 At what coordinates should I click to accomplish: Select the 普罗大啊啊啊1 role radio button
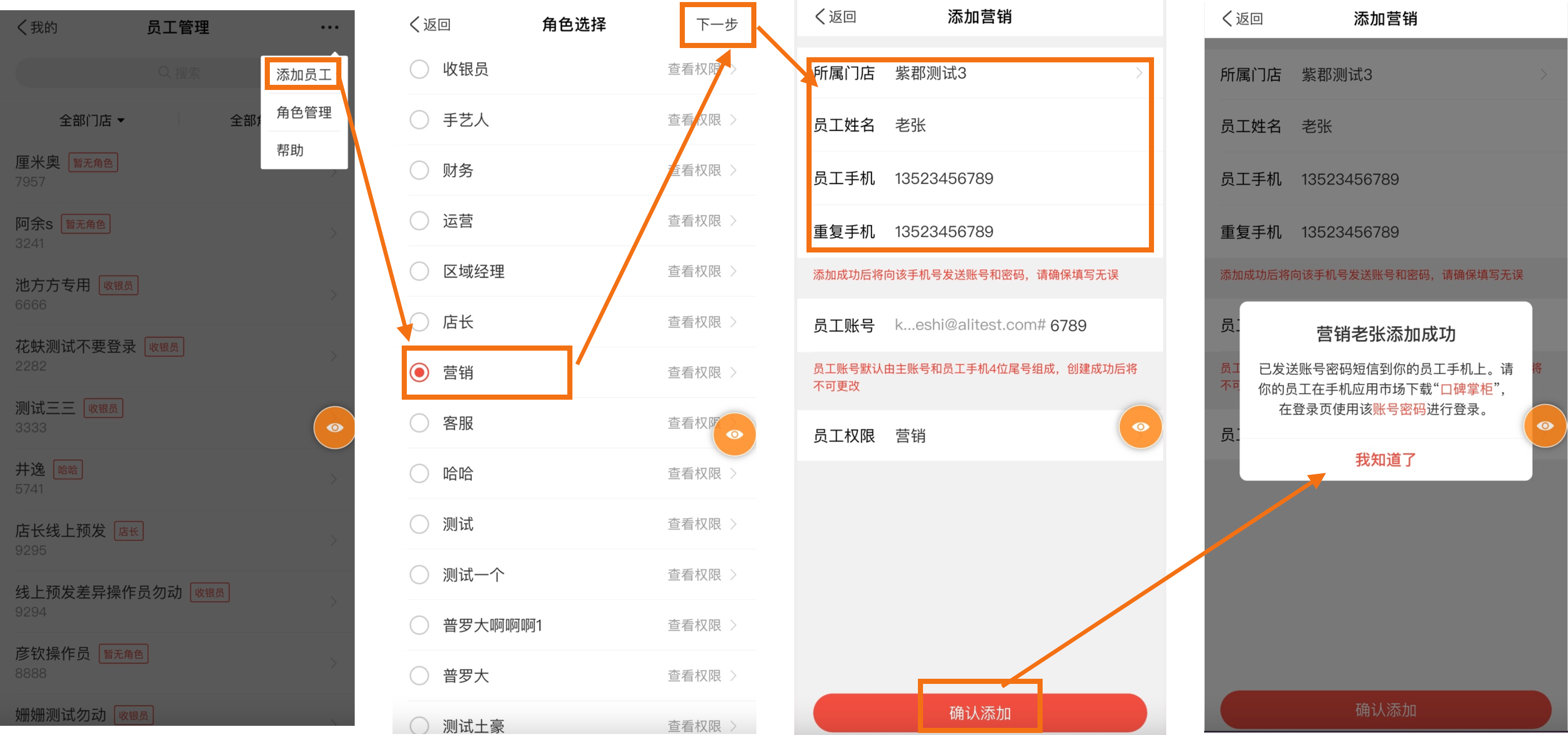click(x=419, y=625)
